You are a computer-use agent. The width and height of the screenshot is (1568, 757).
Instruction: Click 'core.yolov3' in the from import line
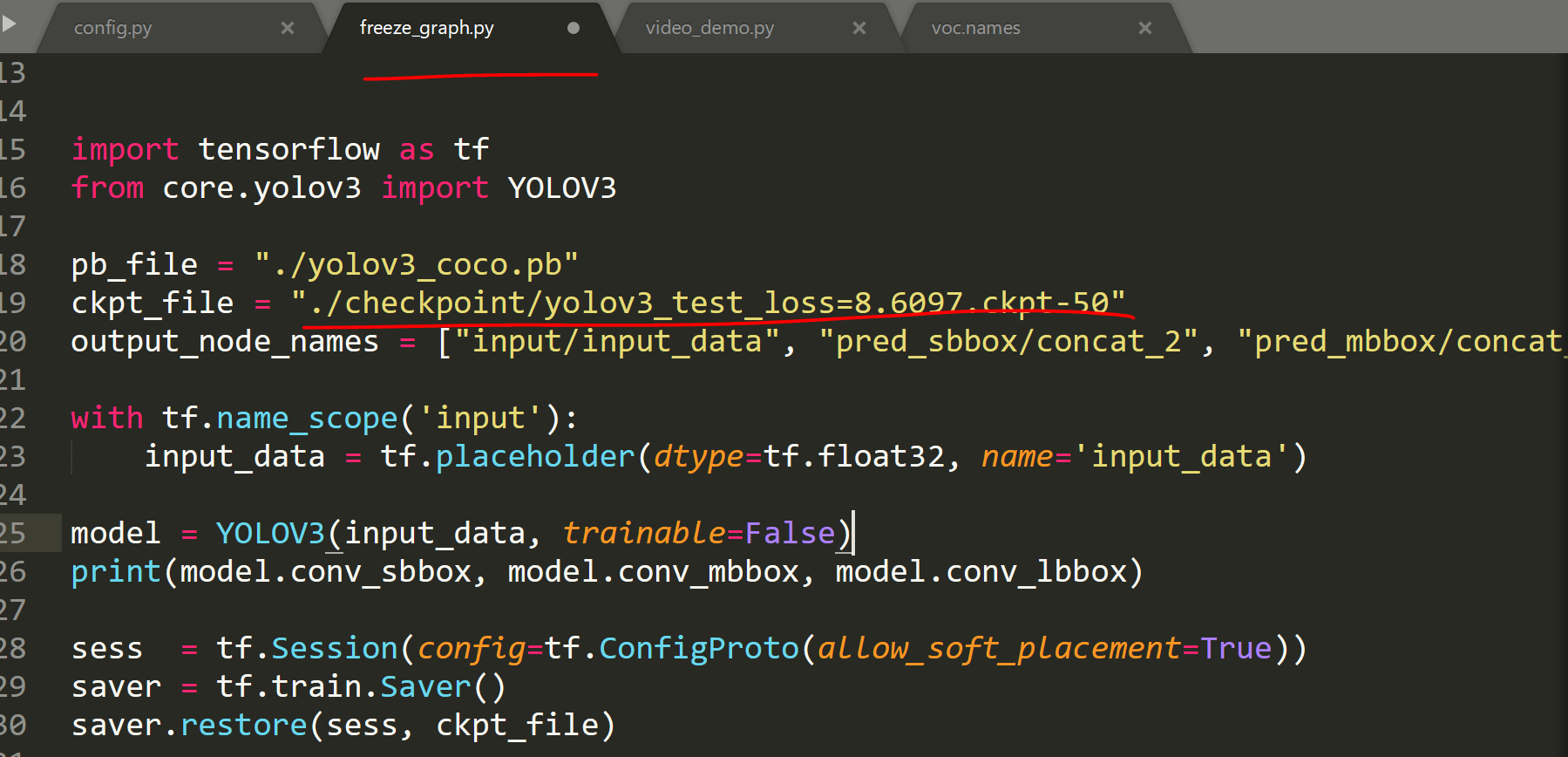261,188
